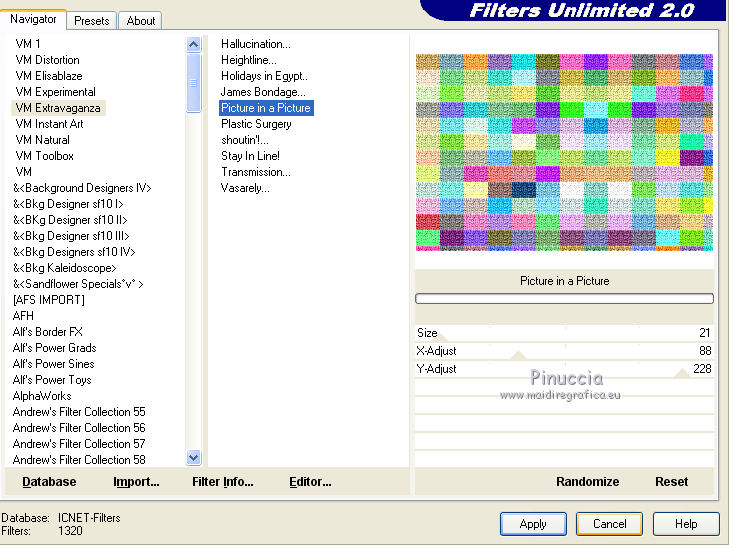This screenshot has width=729, height=545.
Task: Open the Presets tab
Action: pyautogui.click(x=92, y=21)
